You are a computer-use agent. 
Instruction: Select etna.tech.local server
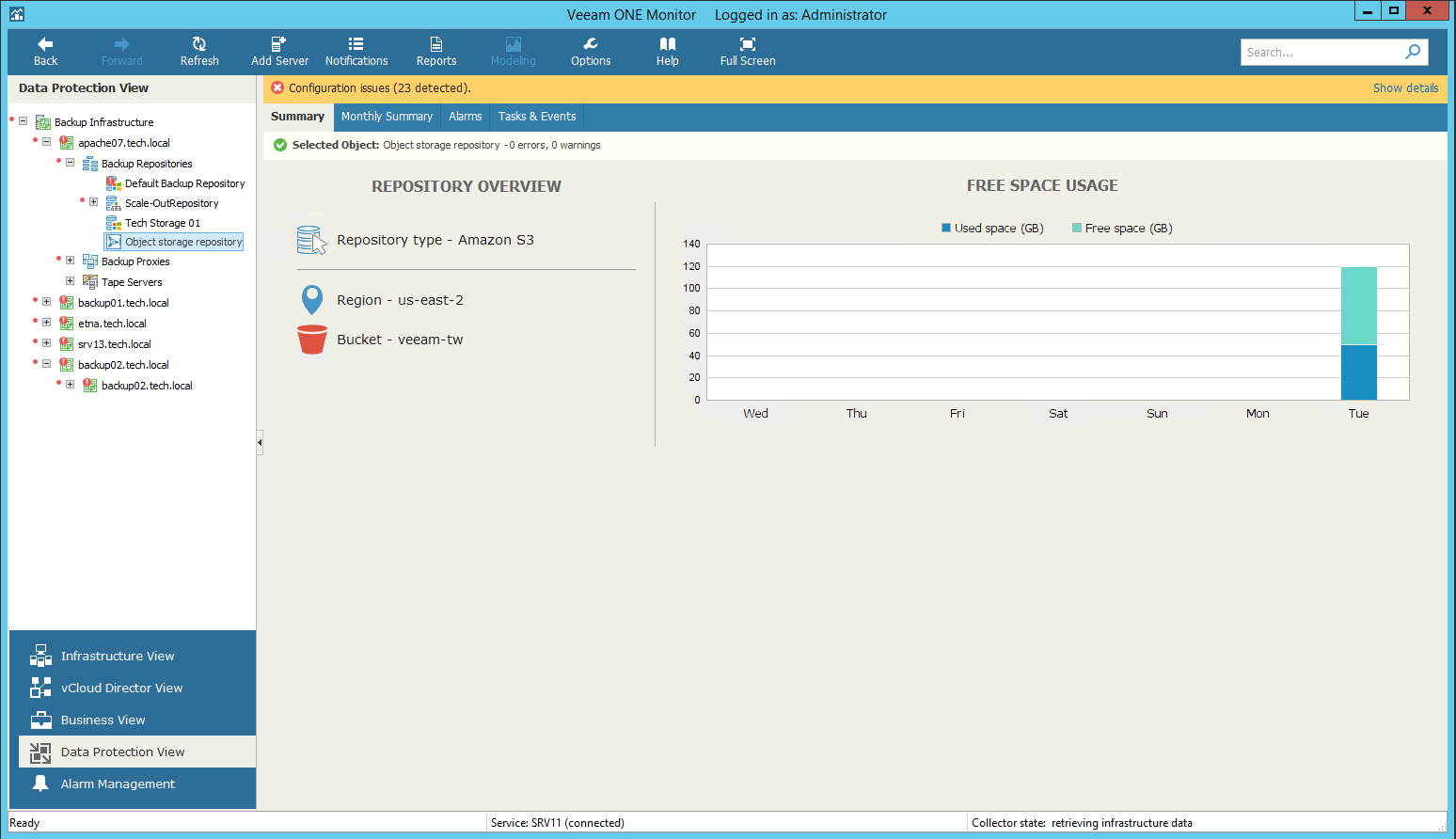(x=112, y=324)
